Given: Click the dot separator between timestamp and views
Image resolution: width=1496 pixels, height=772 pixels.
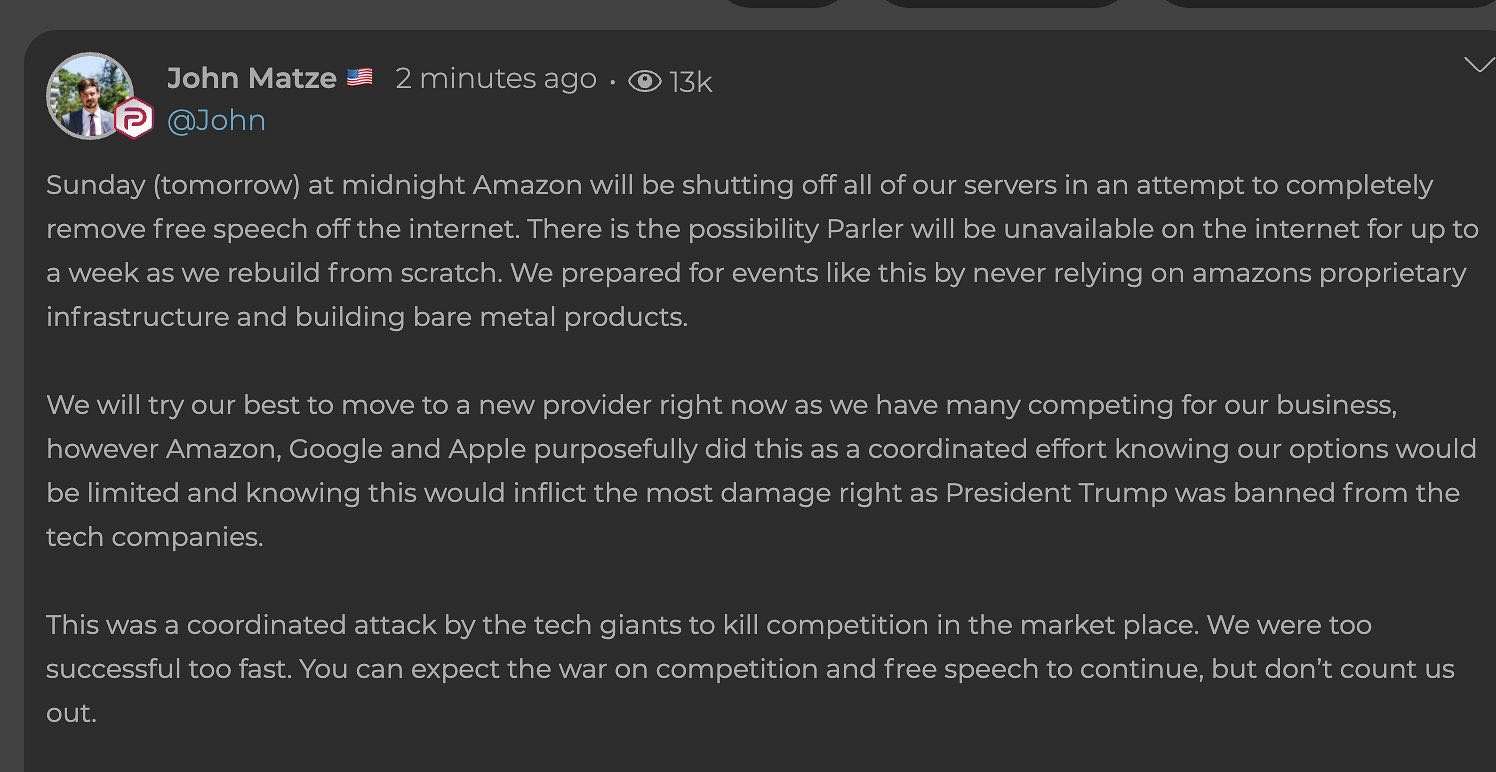Looking at the screenshot, I should [612, 81].
